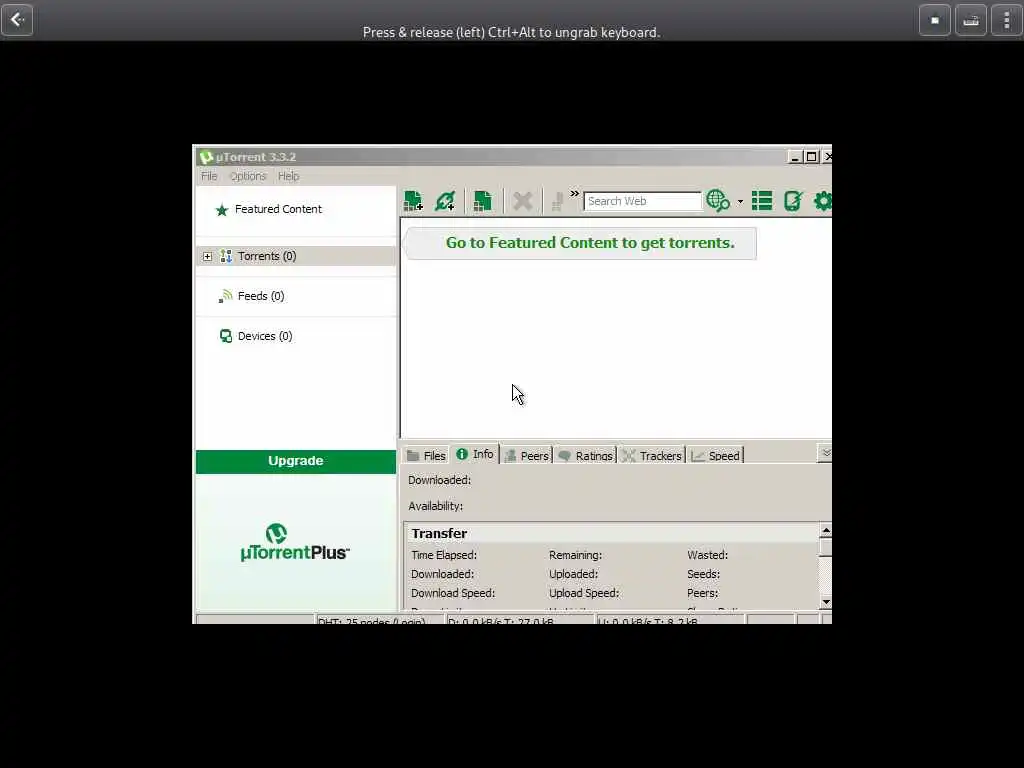Click the Transfer panel scroll down arrow
The width and height of the screenshot is (1024, 768).
tap(825, 601)
